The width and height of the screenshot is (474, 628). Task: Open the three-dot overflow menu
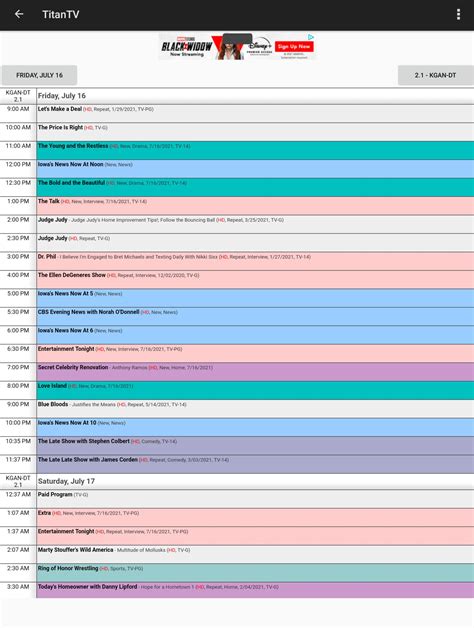coord(458,14)
